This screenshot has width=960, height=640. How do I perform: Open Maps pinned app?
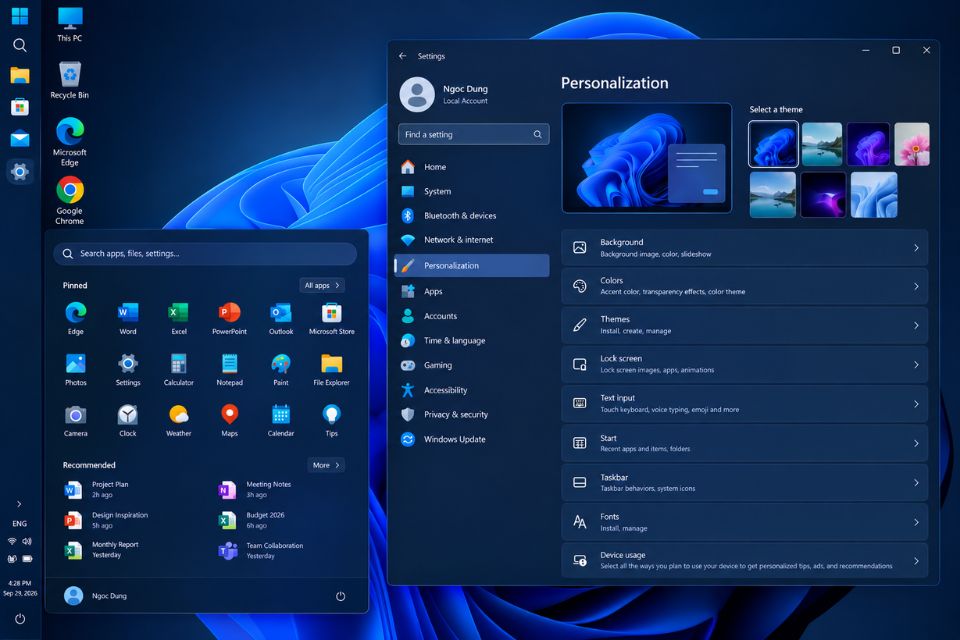point(230,420)
